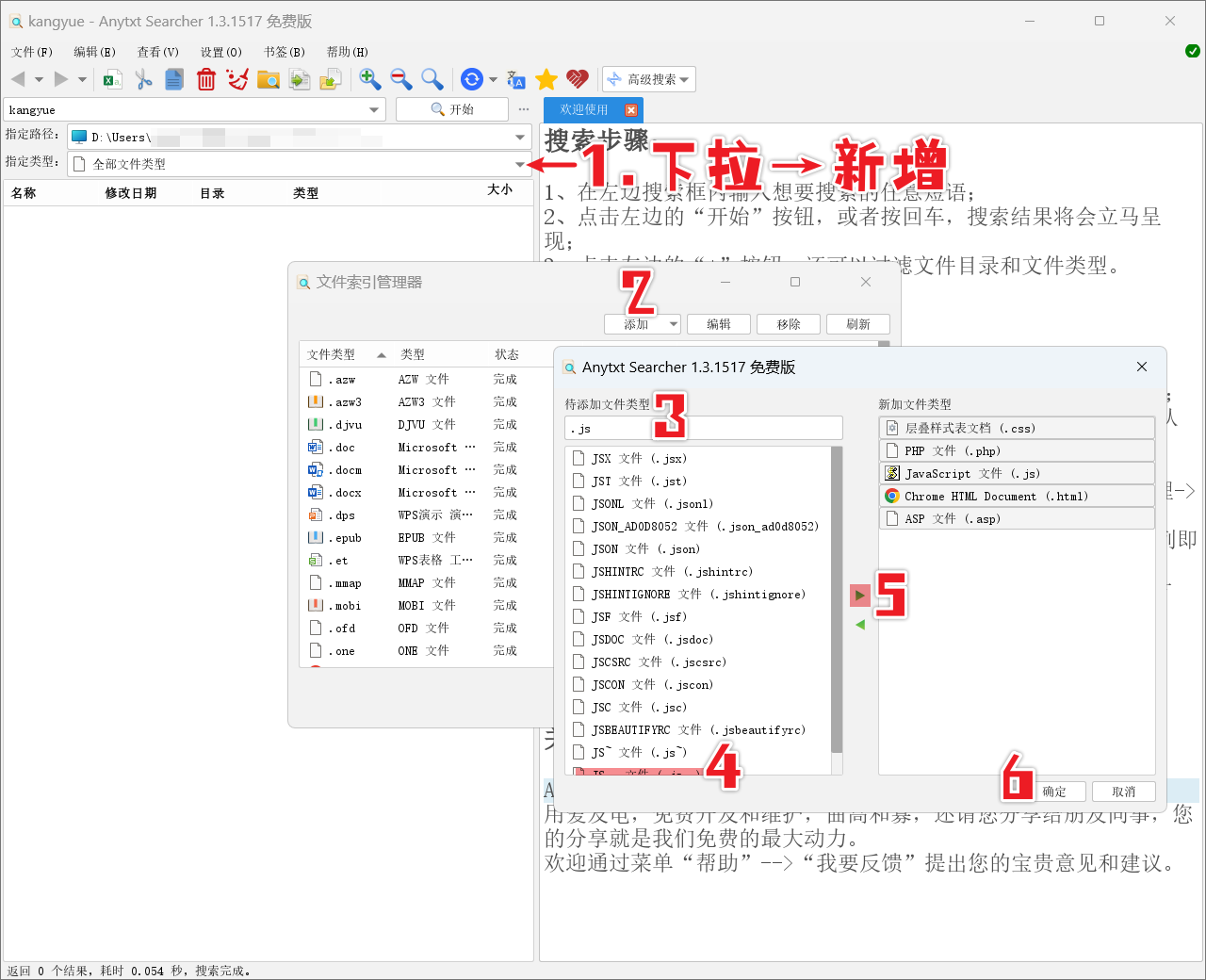This screenshot has height=980, width=1206.
Task: Click 编辑 in index manager
Action: coord(719,324)
